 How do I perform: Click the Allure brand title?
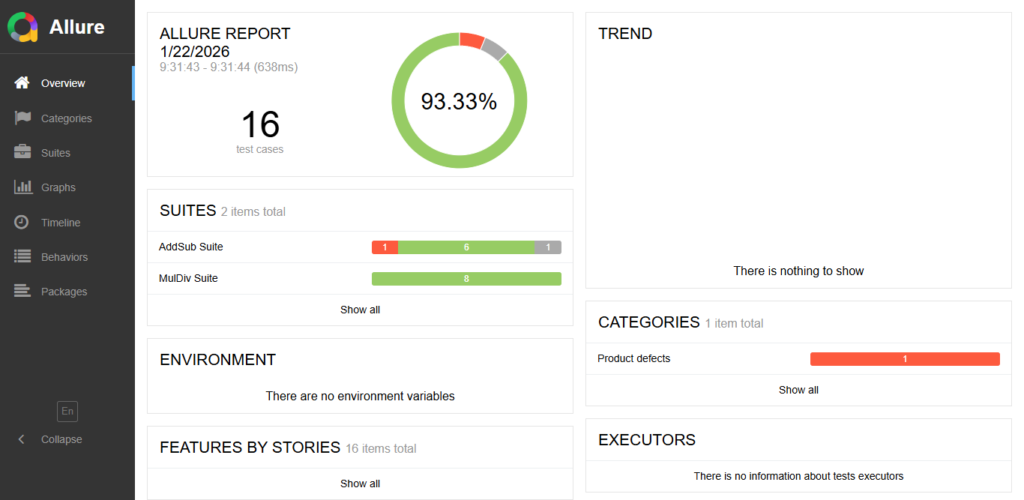coord(77,27)
